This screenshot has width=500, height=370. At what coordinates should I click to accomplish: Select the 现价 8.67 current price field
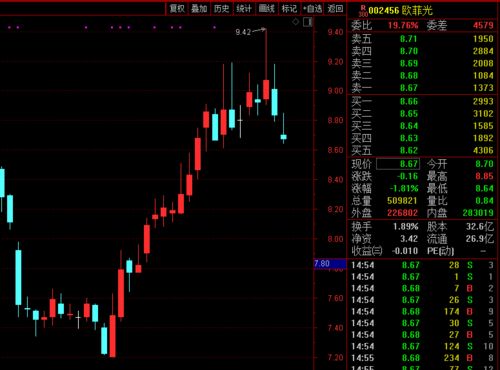(x=398, y=164)
